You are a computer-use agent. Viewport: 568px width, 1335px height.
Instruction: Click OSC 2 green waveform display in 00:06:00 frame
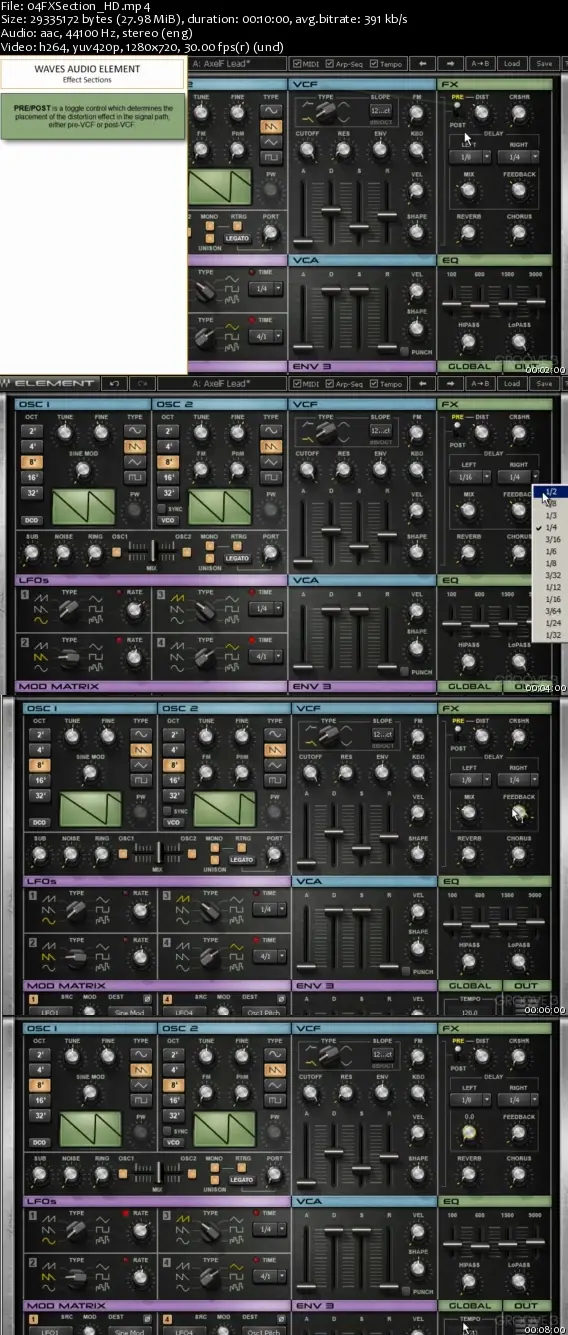[x=224, y=808]
